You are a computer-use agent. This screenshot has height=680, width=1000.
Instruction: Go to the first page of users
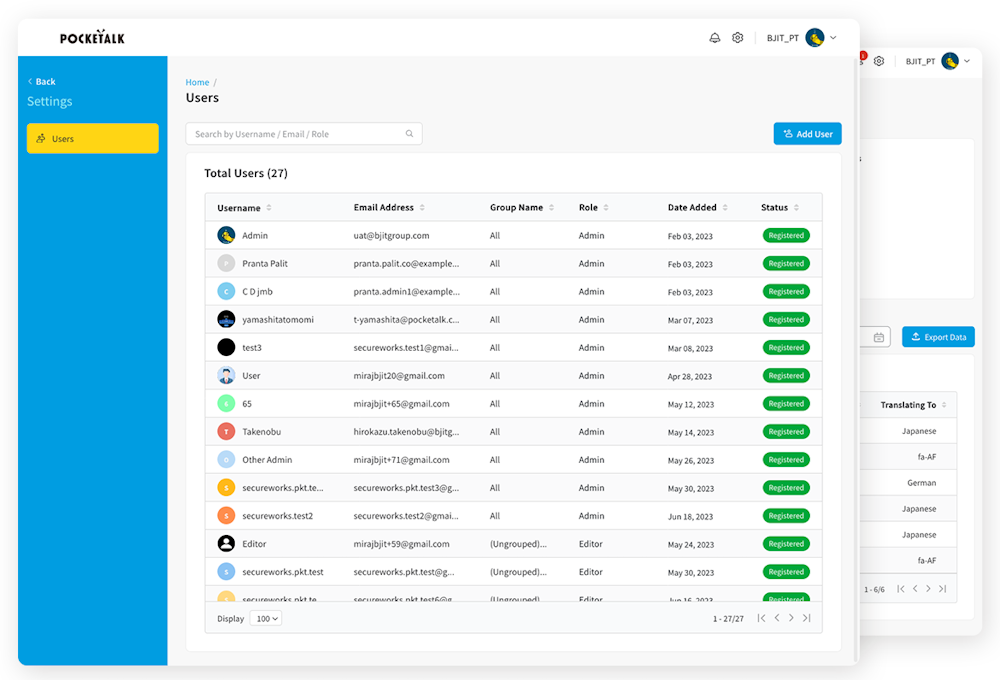(x=761, y=618)
